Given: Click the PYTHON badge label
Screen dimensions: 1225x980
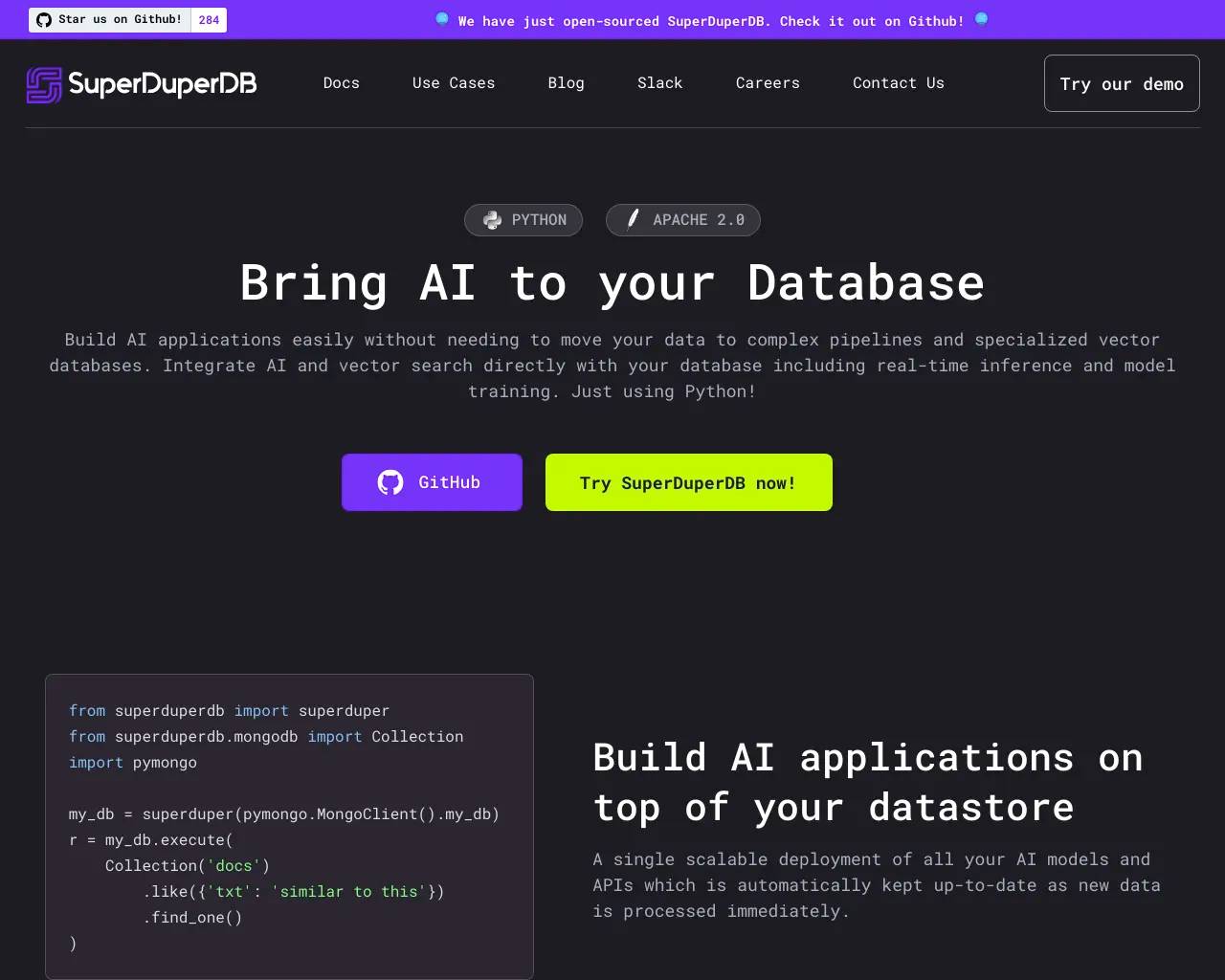Looking at the screenshot, I should pyautogui.click(x=539, y=220).
